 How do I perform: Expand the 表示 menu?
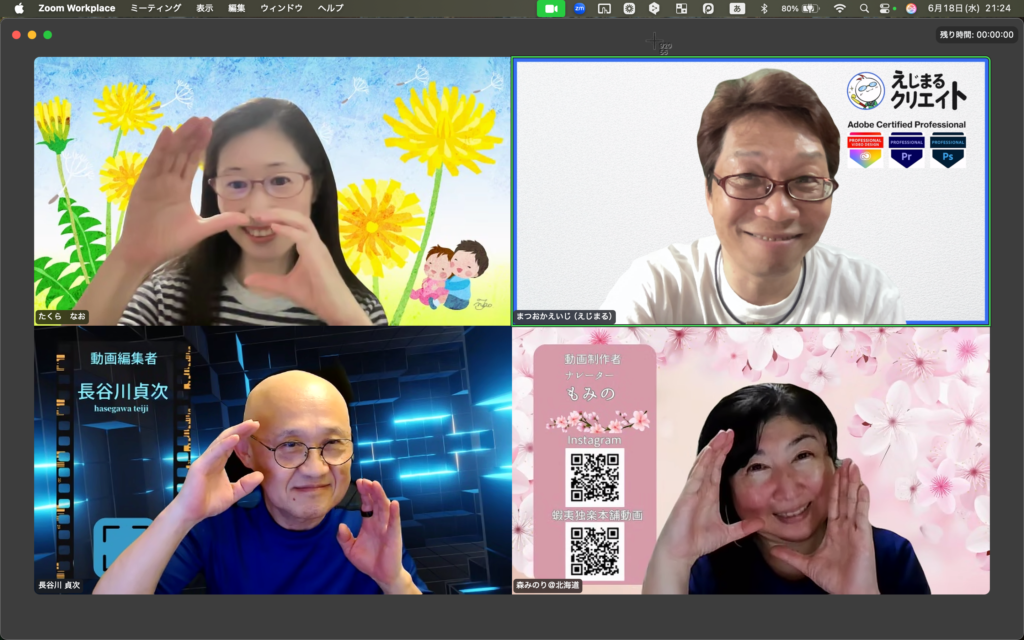pos(205,8)
